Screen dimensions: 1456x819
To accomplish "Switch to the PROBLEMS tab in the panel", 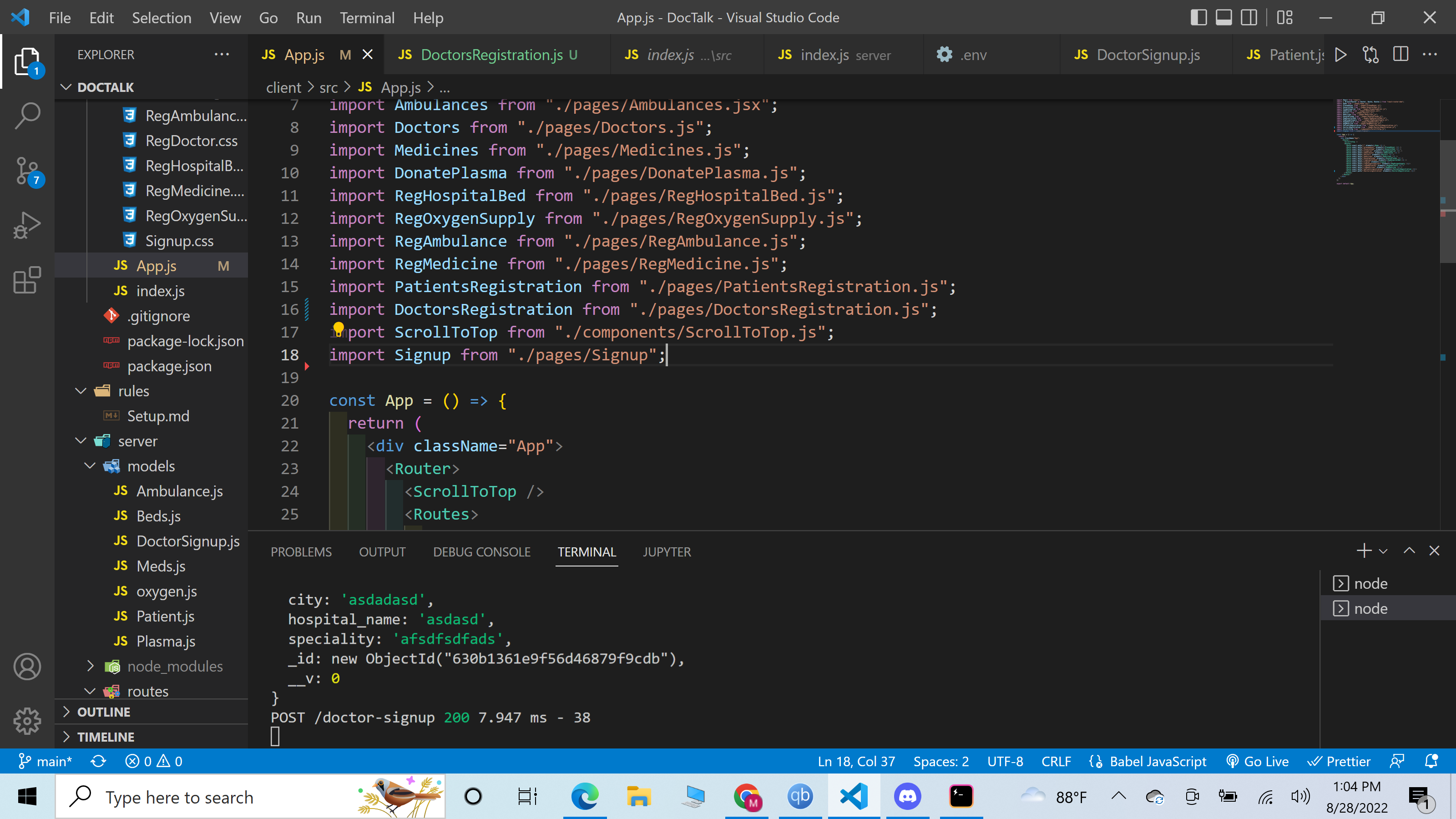I will click(301, 551).
